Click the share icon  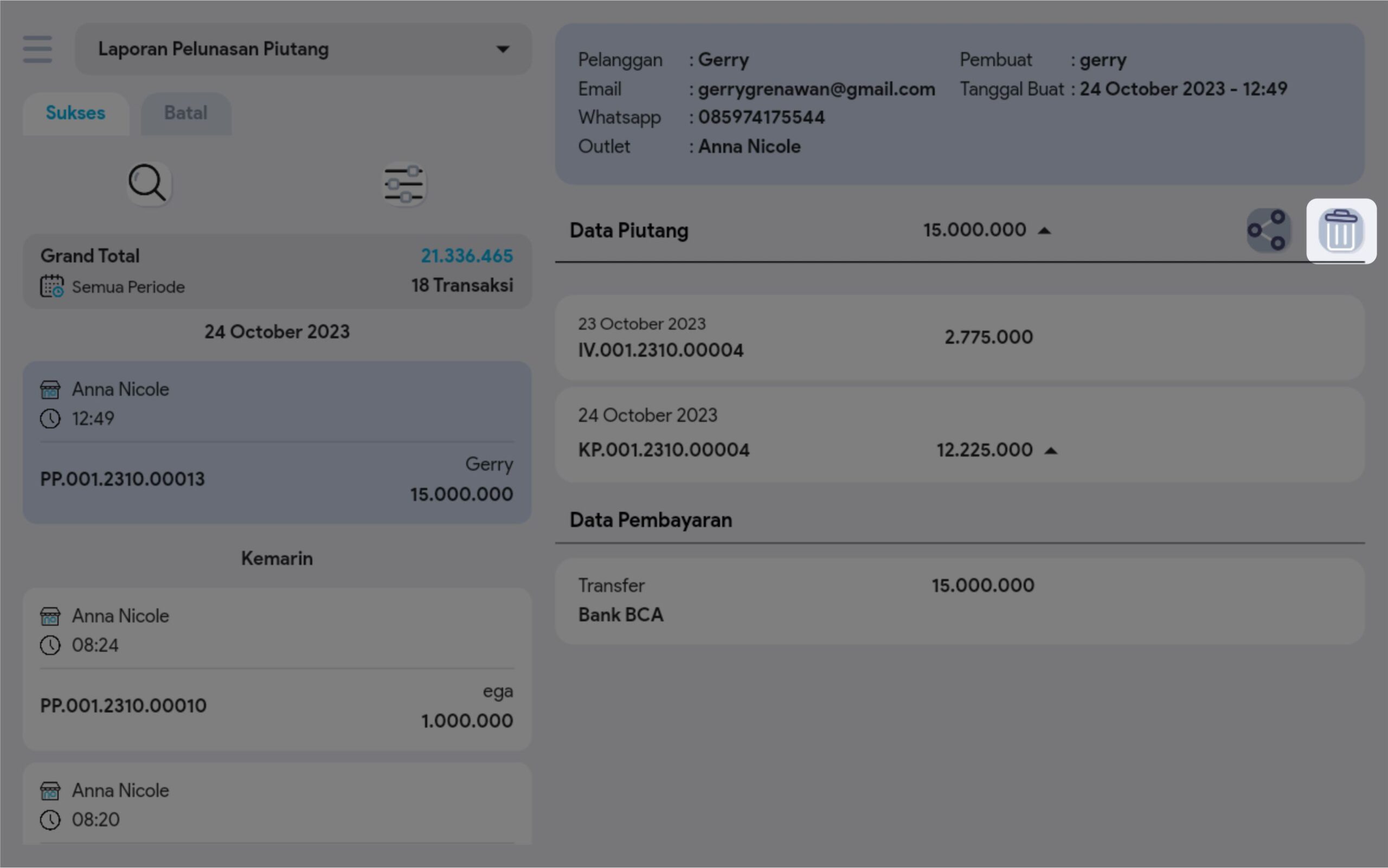pos(1268,230)
